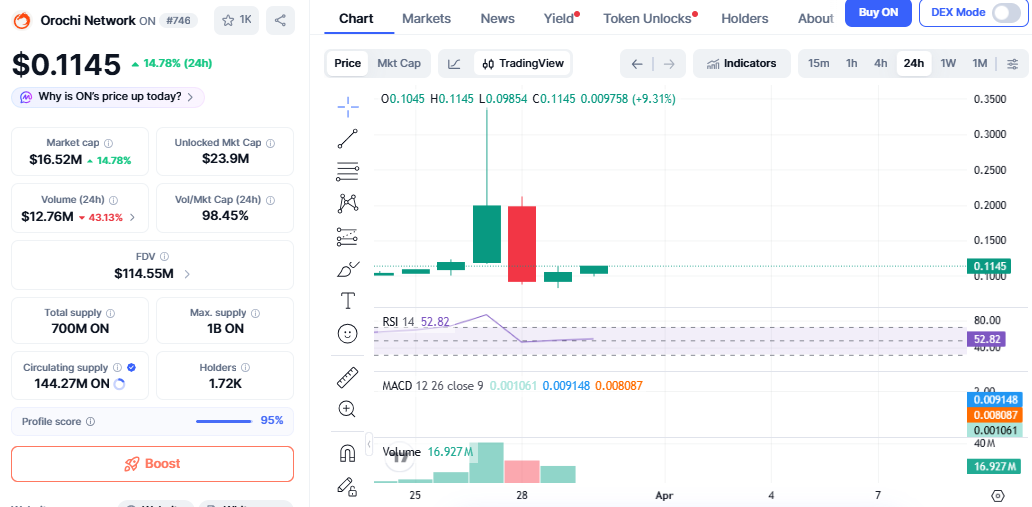Set chart interval to 1h
Viewport: 1032px width, 507px height.
[x=852, y=63]
